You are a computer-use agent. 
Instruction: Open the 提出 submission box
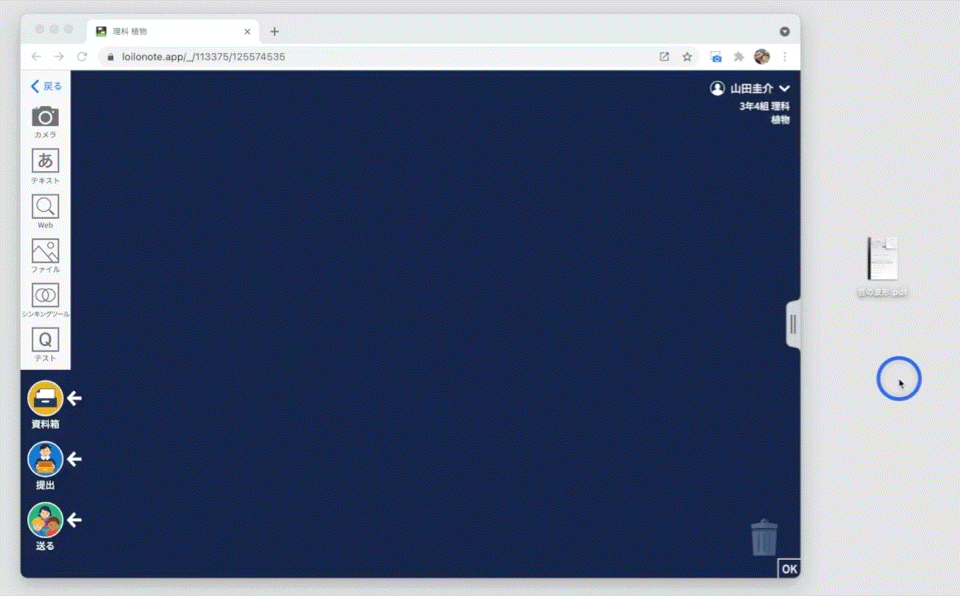(45, 466)
